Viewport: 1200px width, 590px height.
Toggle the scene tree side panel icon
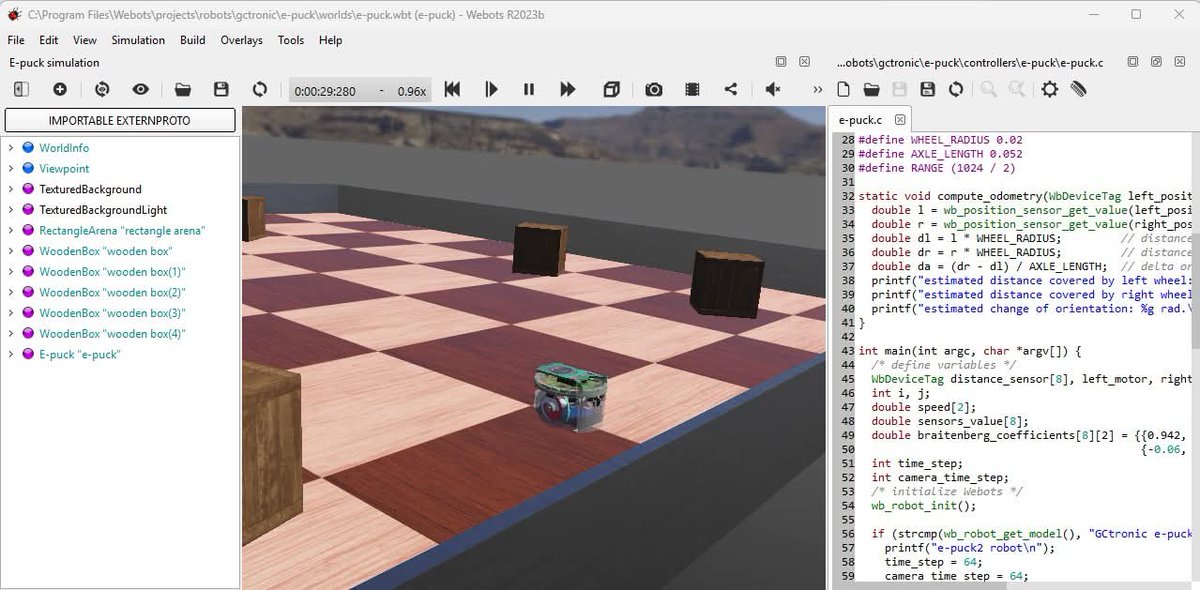[x=21, y=89]
